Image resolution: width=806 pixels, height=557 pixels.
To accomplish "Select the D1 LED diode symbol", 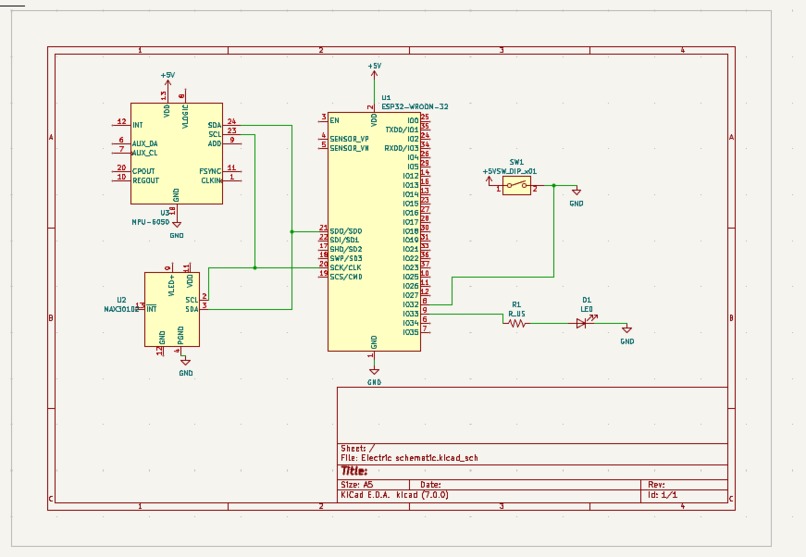I will 582,323.
